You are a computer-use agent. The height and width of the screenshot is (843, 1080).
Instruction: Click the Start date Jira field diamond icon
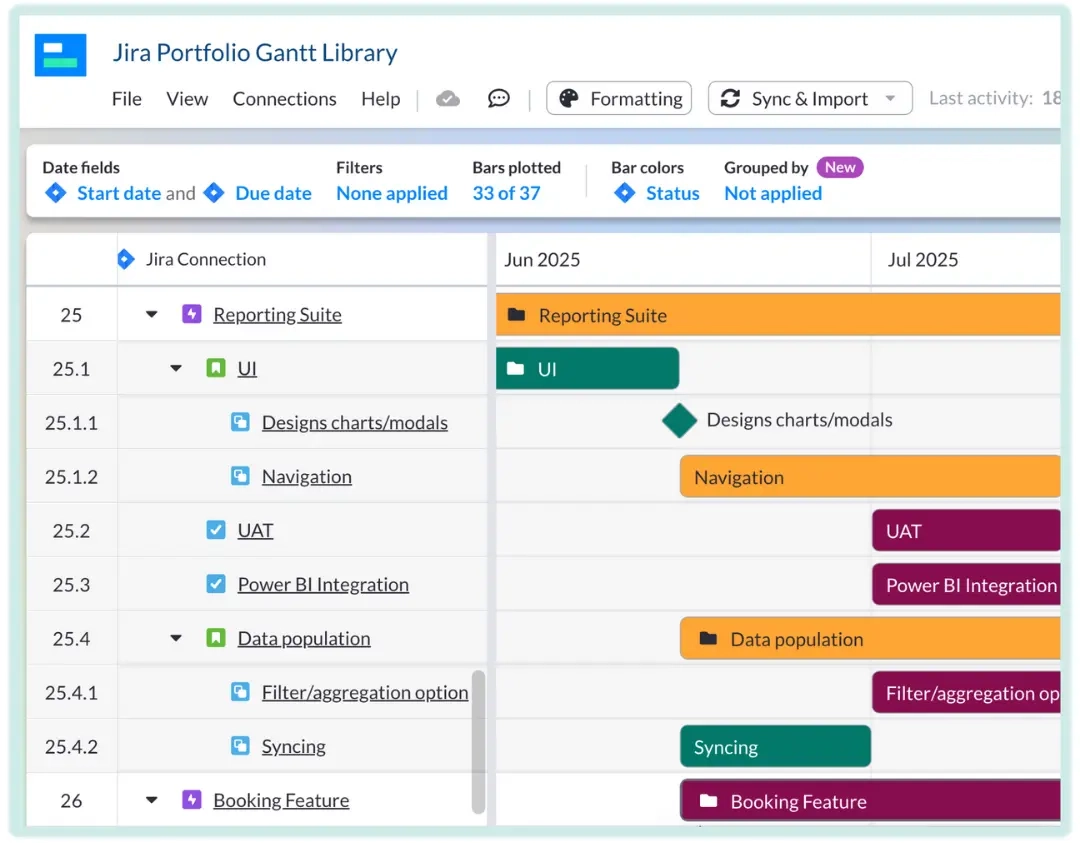(x=55, y=193)
